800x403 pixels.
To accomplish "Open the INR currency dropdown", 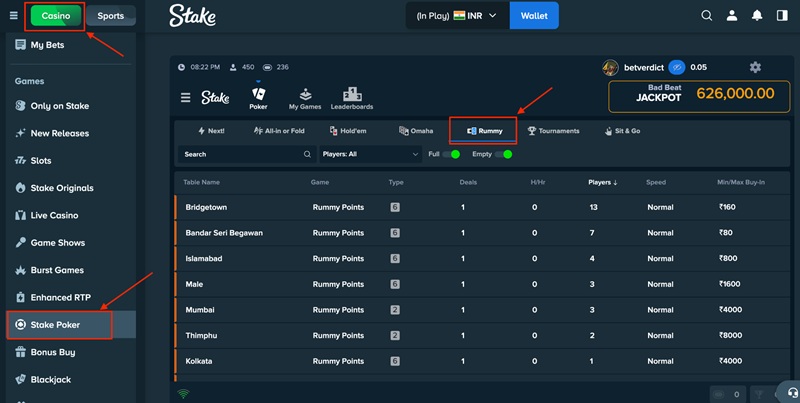I will pyautogui.click(x=457, y=16).
